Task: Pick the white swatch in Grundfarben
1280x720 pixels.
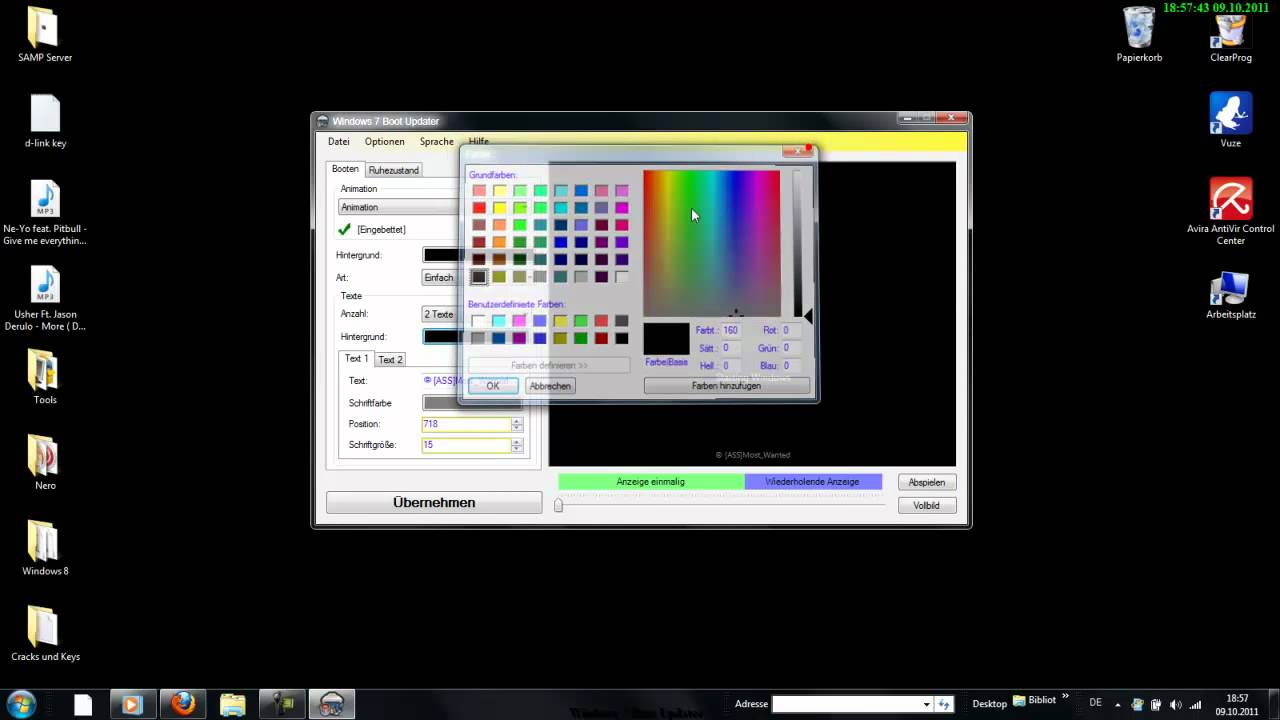Action: coord(621,277)
